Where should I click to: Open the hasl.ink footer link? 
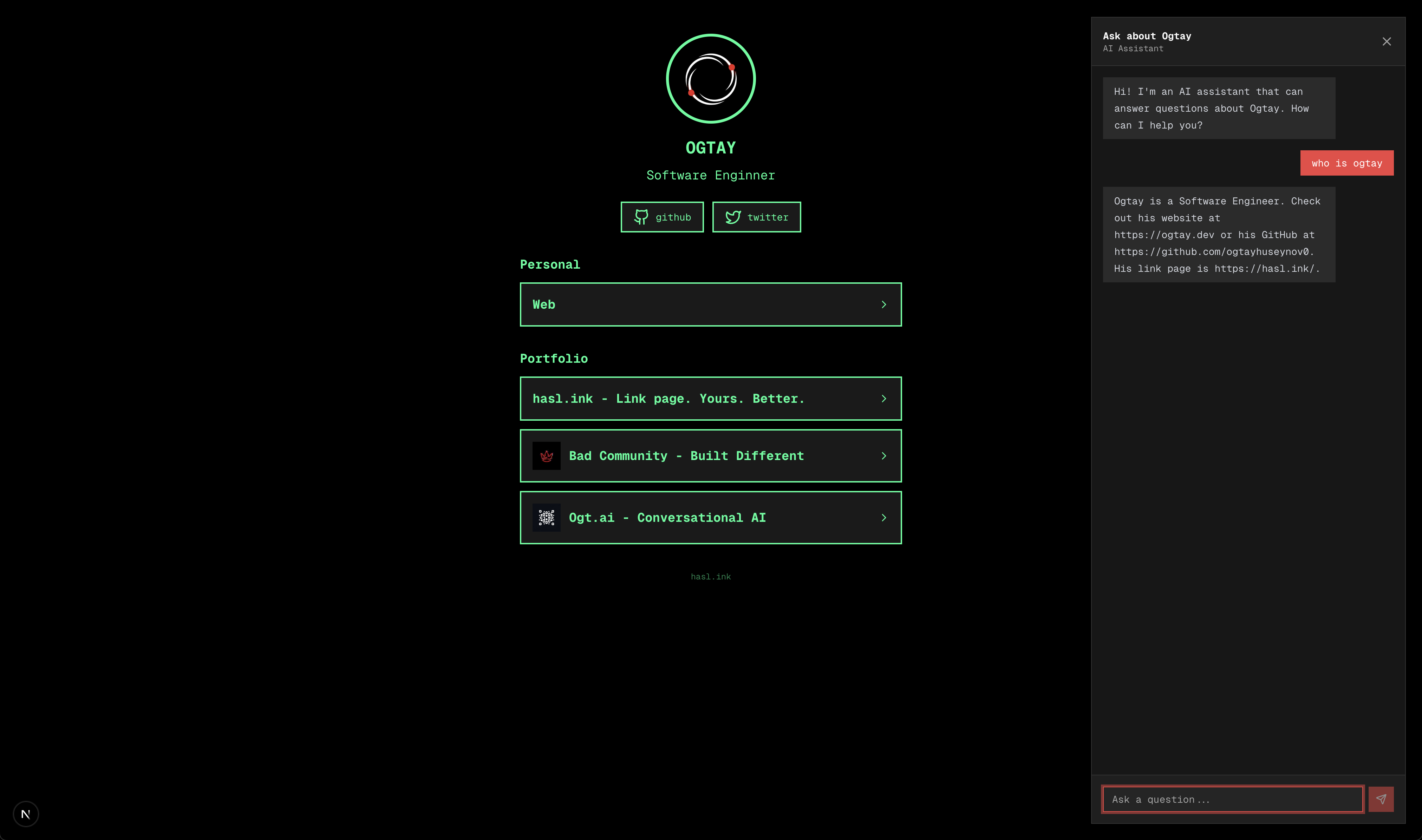(x=710, y=576)
